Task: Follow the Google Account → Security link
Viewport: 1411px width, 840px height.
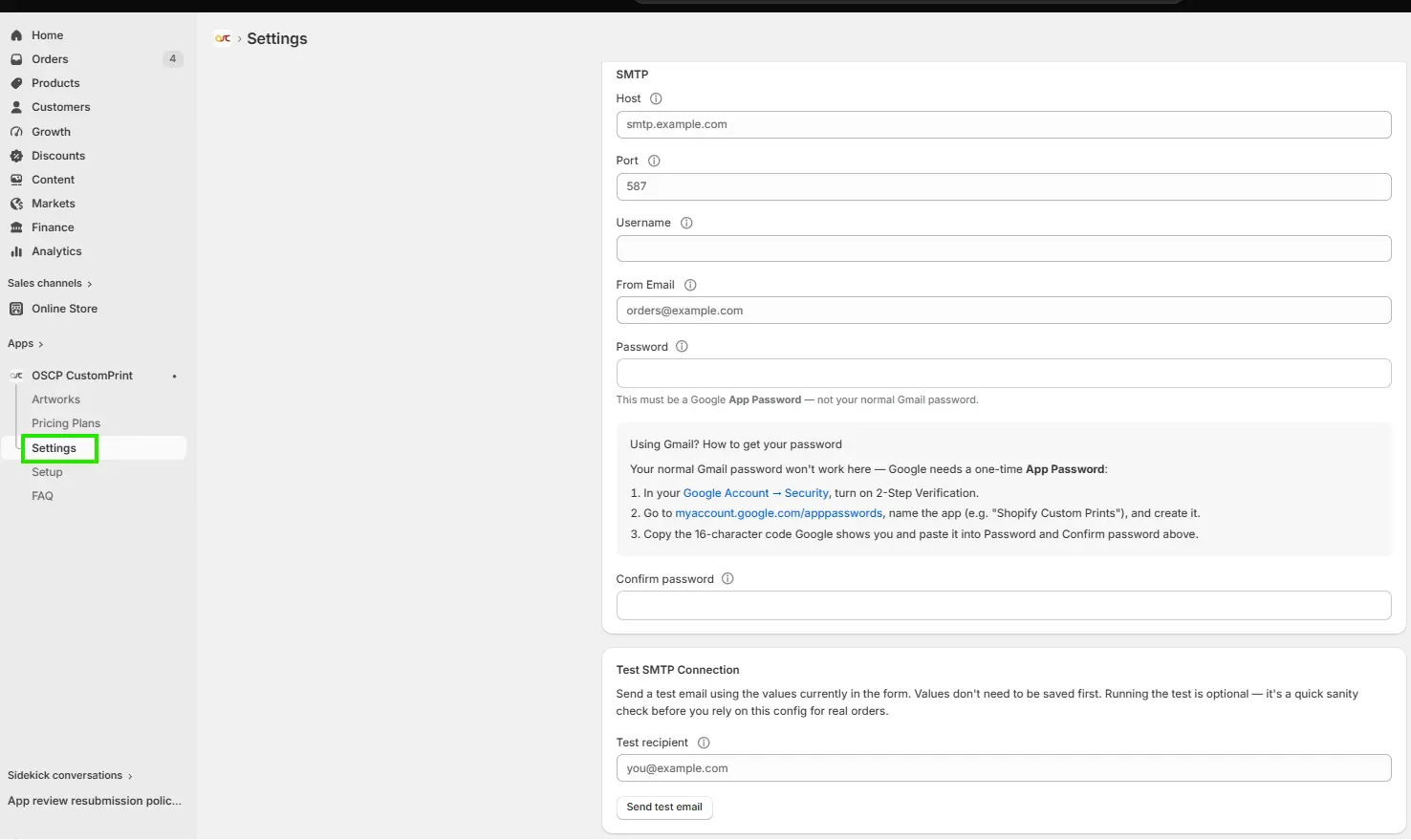Action: 755,493
